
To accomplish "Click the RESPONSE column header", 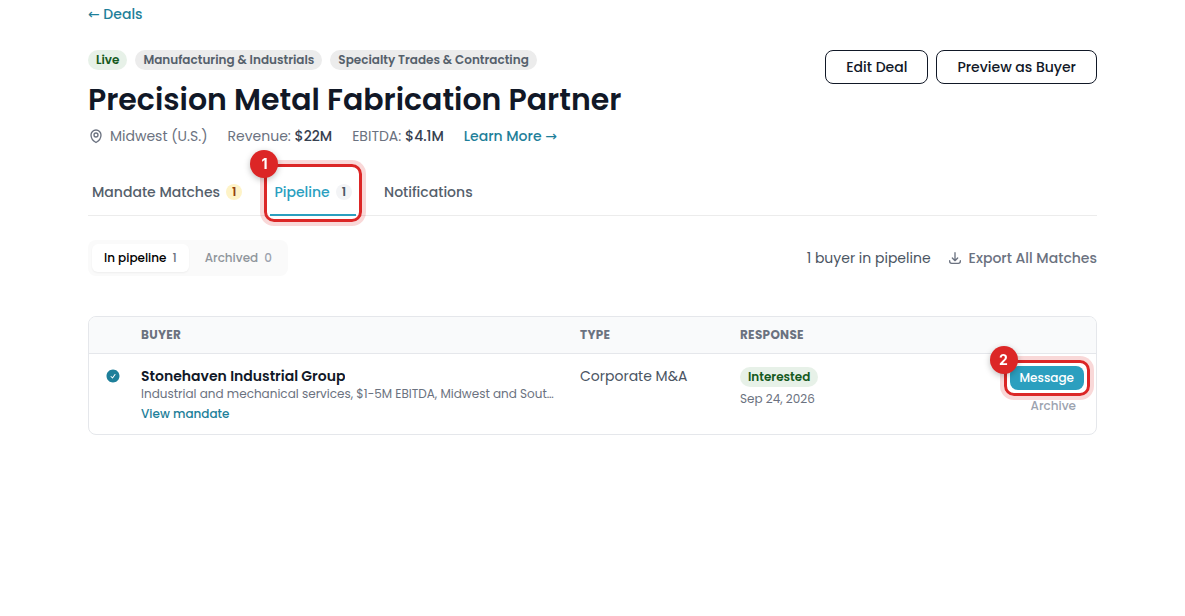I will 772,335.
